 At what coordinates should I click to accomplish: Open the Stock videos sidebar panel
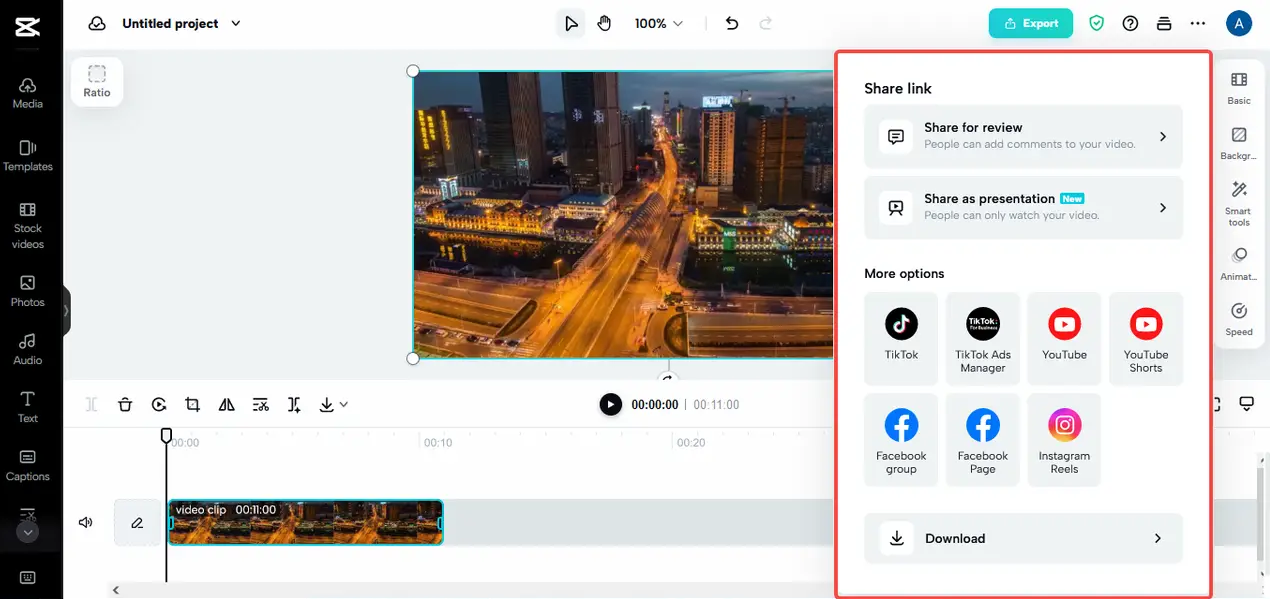pyautogui.click(x=28, y=225)
